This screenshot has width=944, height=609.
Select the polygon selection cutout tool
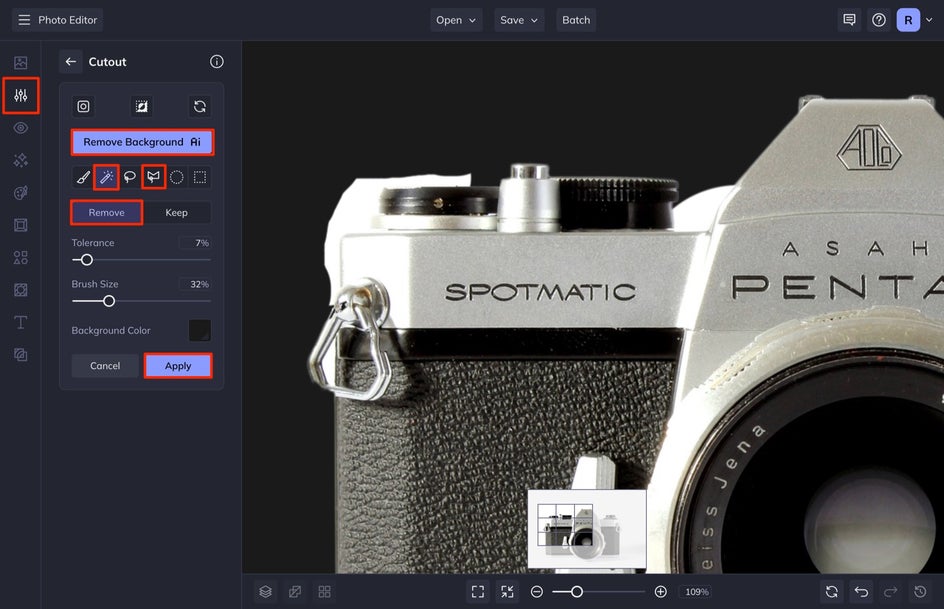(x=154, y=177)
